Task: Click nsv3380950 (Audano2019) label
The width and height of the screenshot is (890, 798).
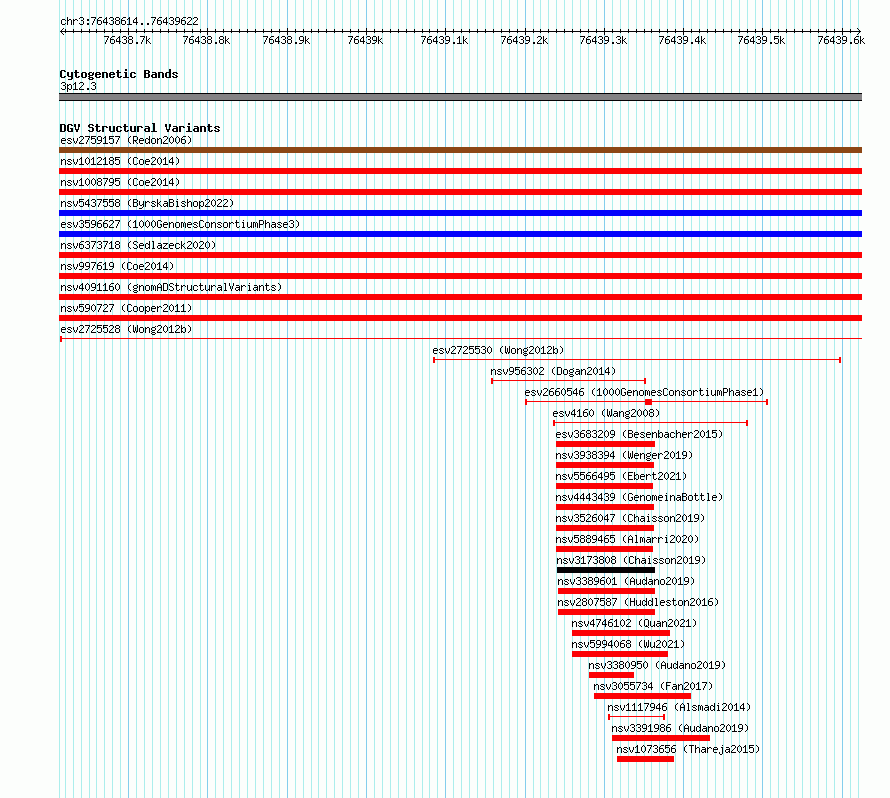Action: pos(657,665)
